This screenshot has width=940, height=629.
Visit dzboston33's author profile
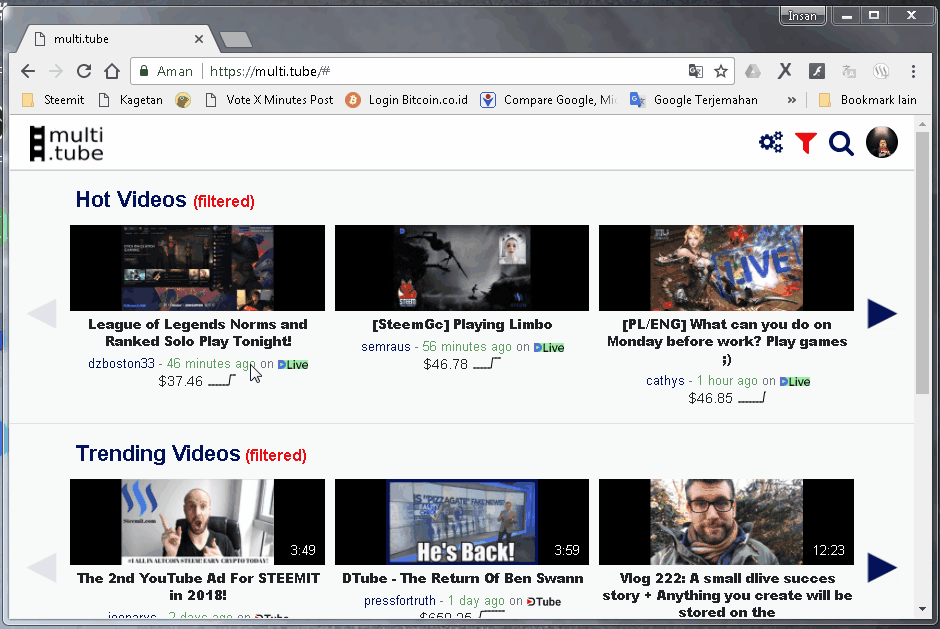(121, 364)
